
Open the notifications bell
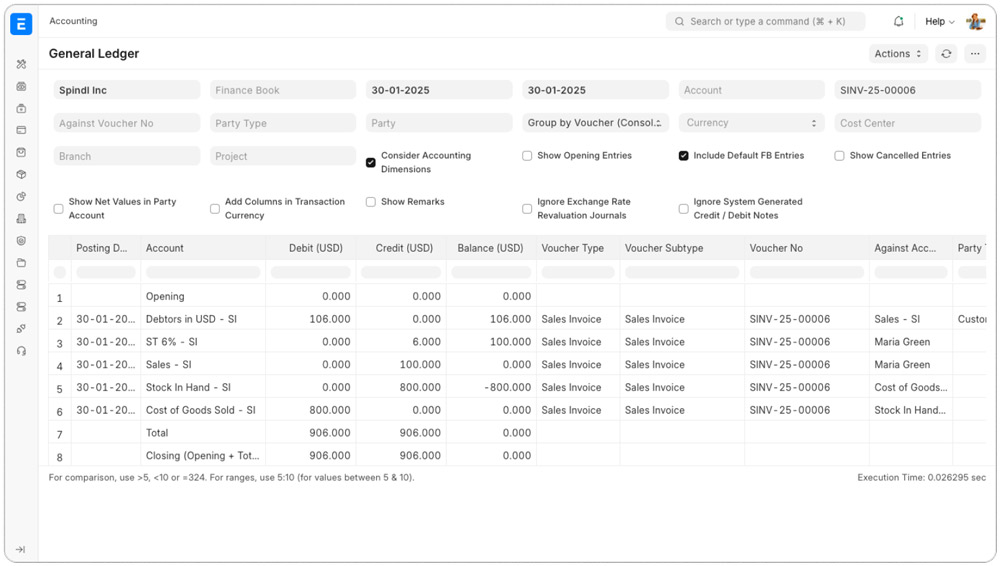[x=899, y=21]
